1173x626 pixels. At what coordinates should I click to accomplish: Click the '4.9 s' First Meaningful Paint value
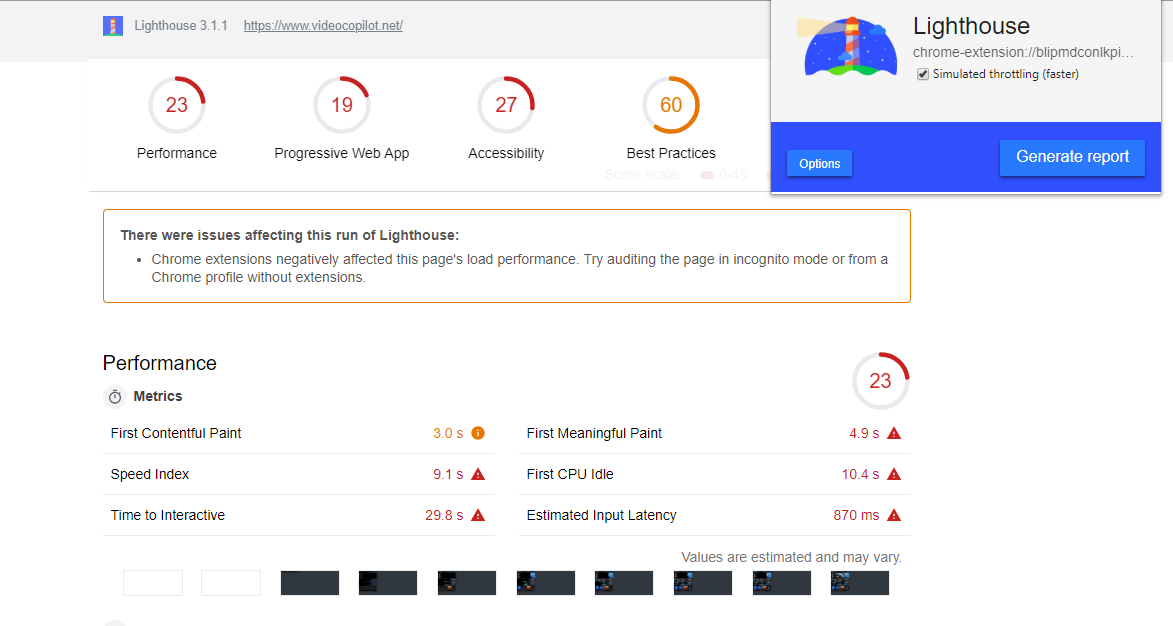[x=864, y=433]
